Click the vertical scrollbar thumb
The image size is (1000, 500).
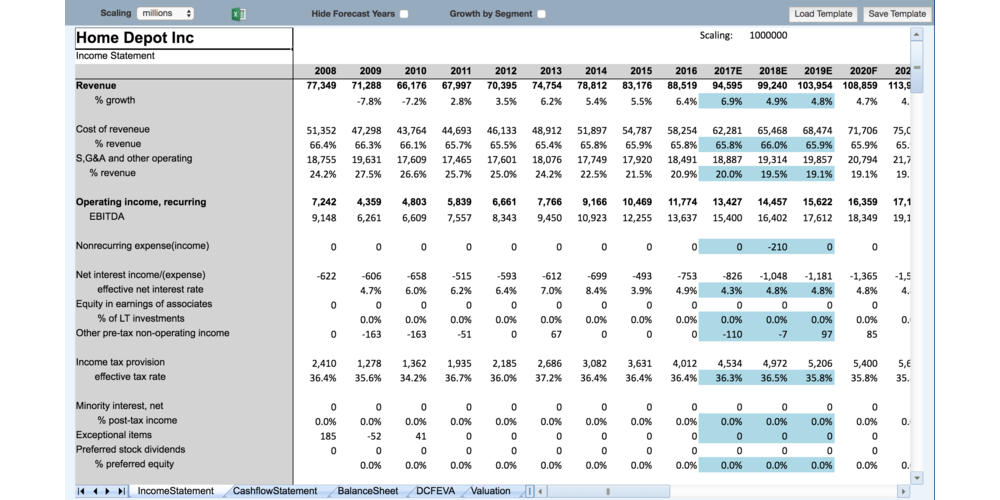[x=917, y=67]
